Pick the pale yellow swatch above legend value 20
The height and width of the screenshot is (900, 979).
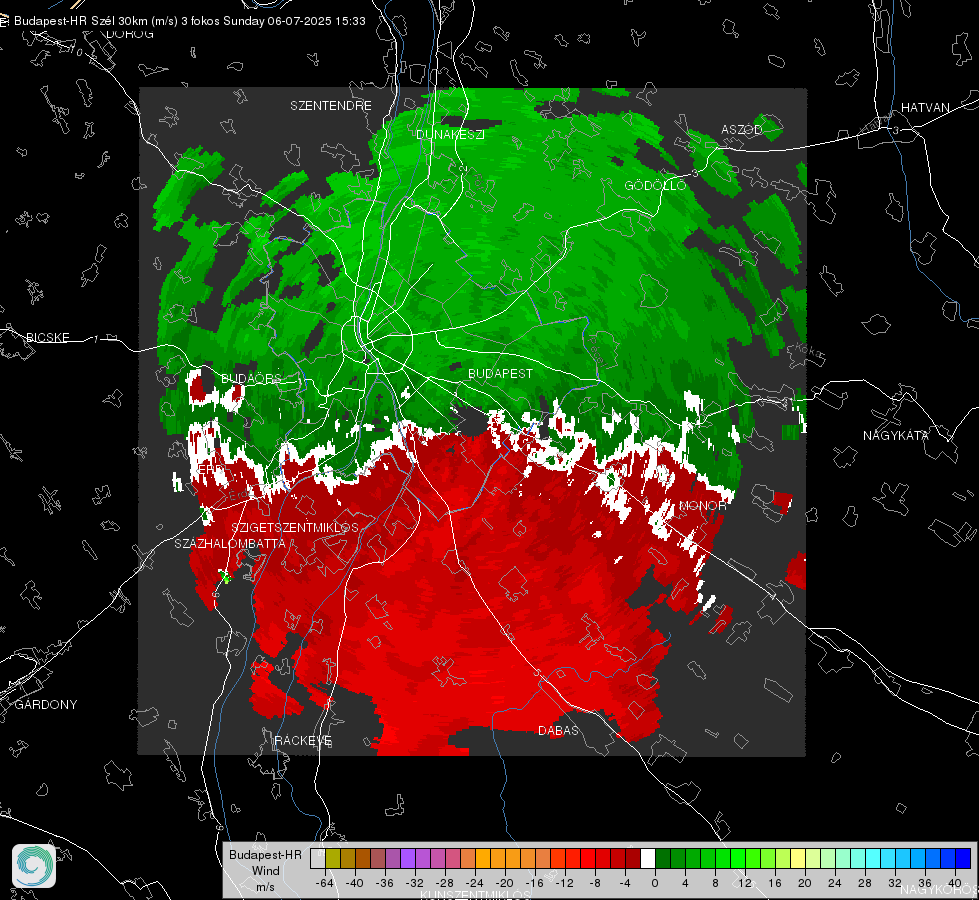[798, 858]
